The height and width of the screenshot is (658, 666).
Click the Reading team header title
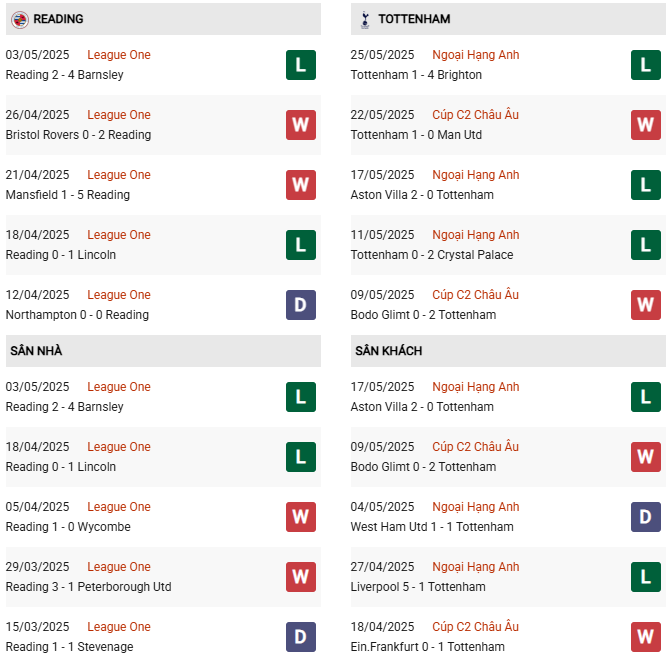coord(58,19)
